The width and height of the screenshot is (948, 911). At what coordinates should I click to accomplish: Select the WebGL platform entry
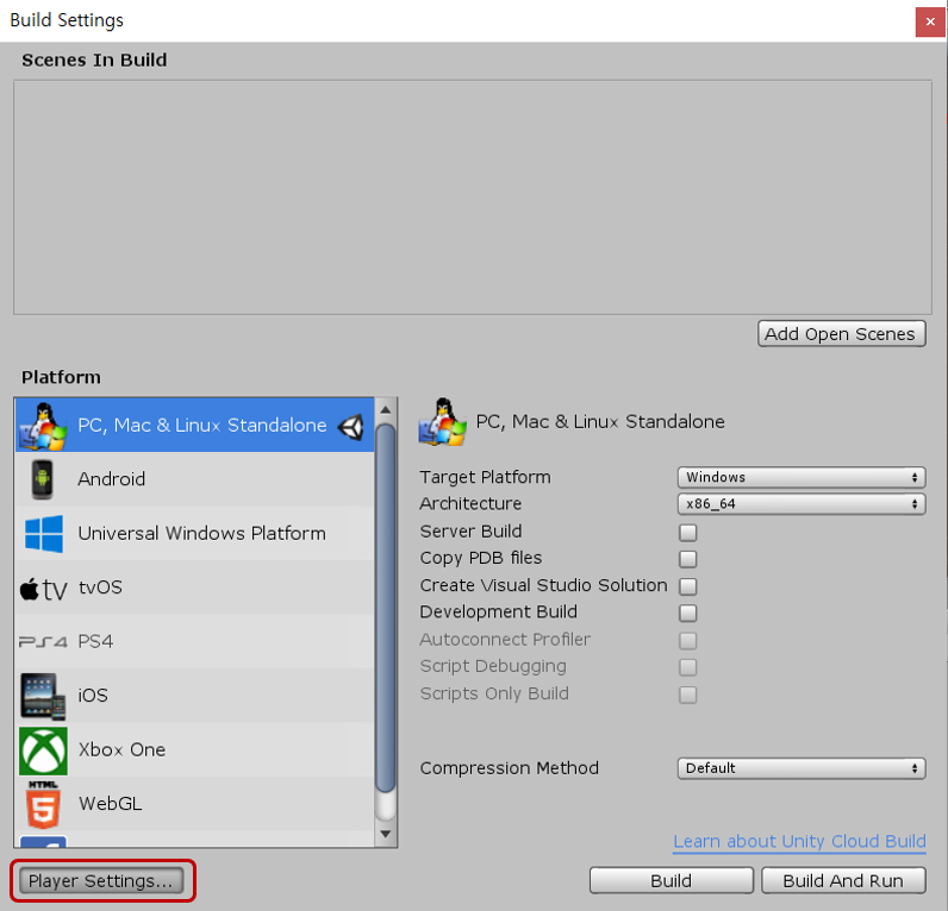(194, 803)
